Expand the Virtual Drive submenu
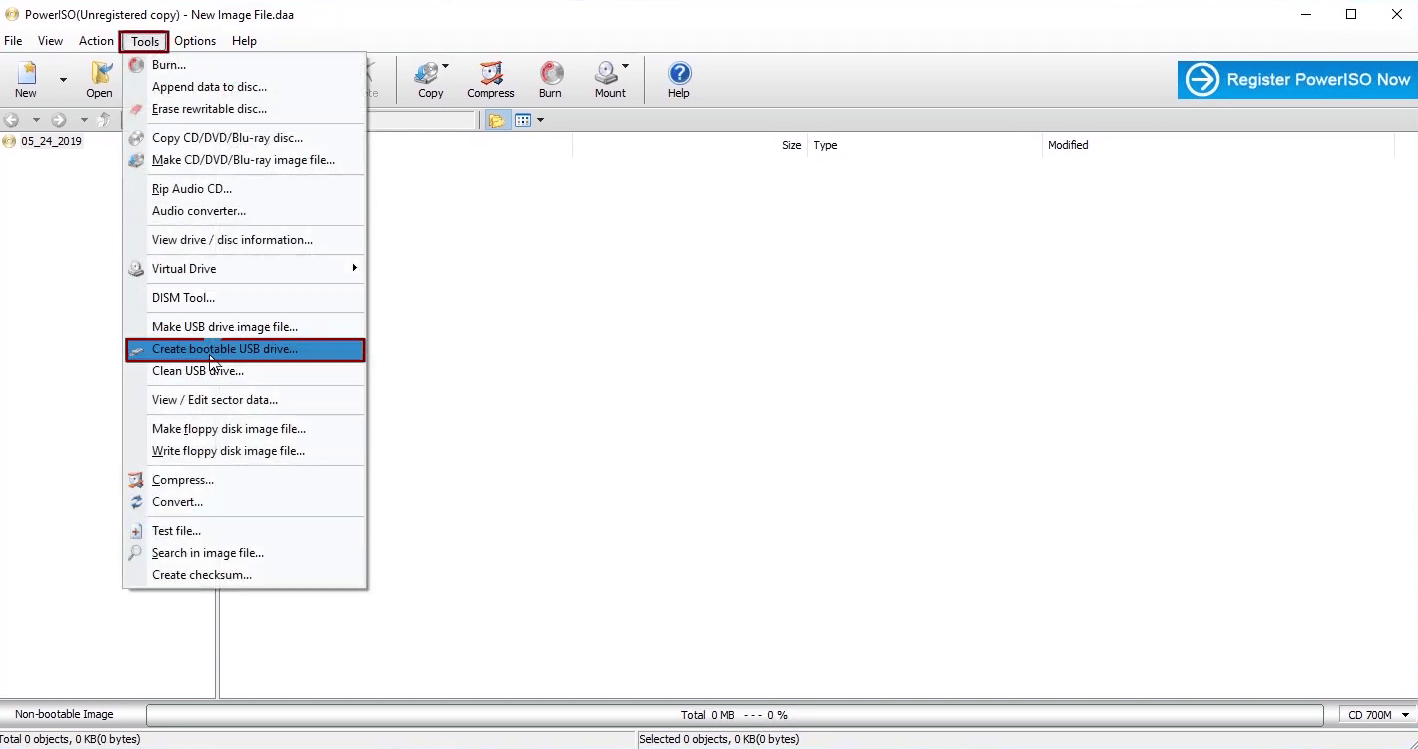This screenshot has height=749, width=1418. point(245,269)
